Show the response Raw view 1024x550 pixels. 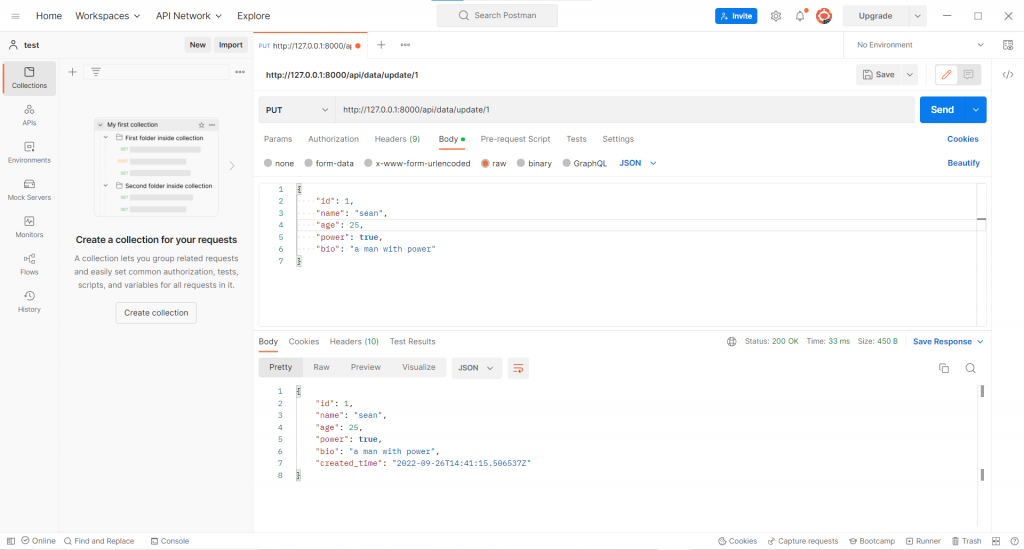321,367
